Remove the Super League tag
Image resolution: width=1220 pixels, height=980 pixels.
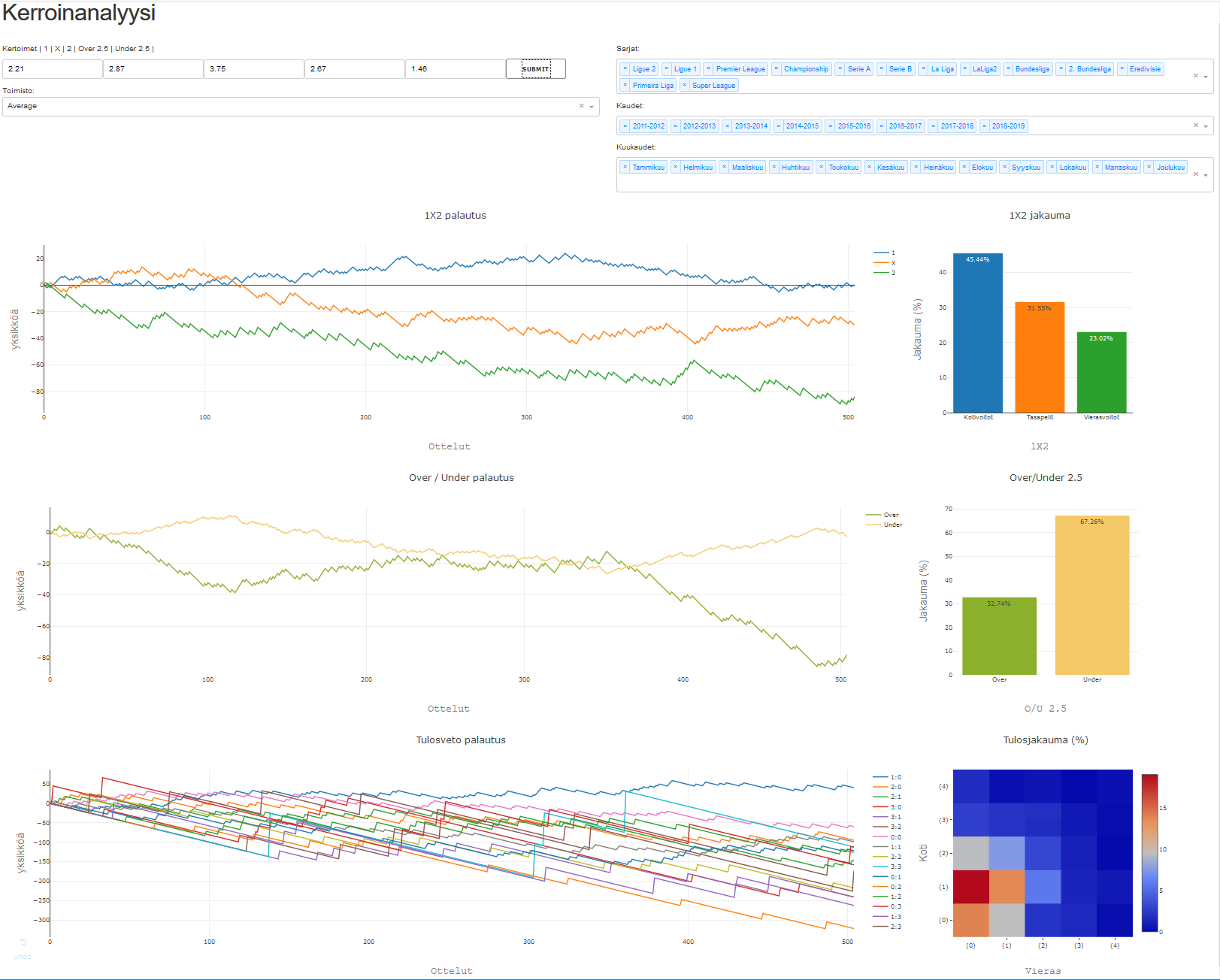[x=684, y=86]
